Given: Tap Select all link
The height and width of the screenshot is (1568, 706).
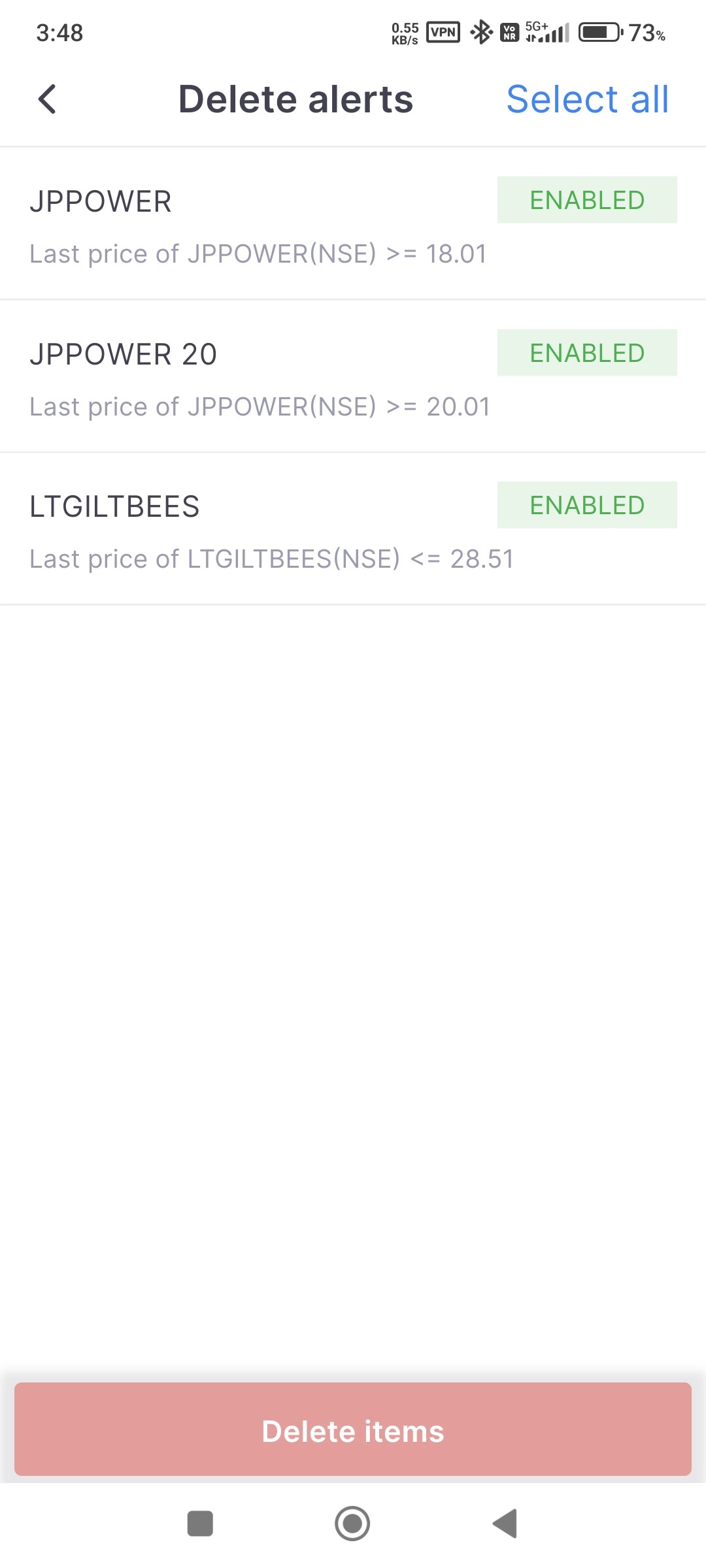Looking at the screenshot, I should click(x=587, y=99).
